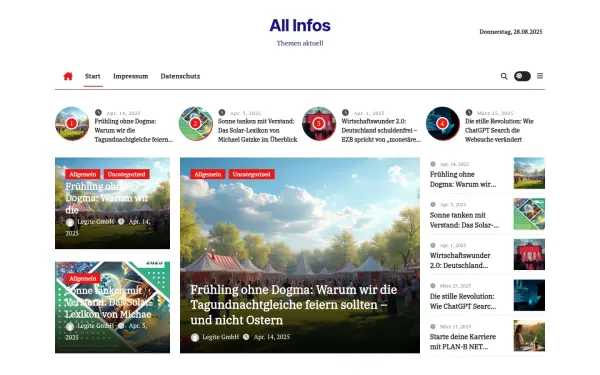Click 'Donnerstag, 28.08.2025' date text in header
This screenshot has height=375, width=600.
click(511, 32)
